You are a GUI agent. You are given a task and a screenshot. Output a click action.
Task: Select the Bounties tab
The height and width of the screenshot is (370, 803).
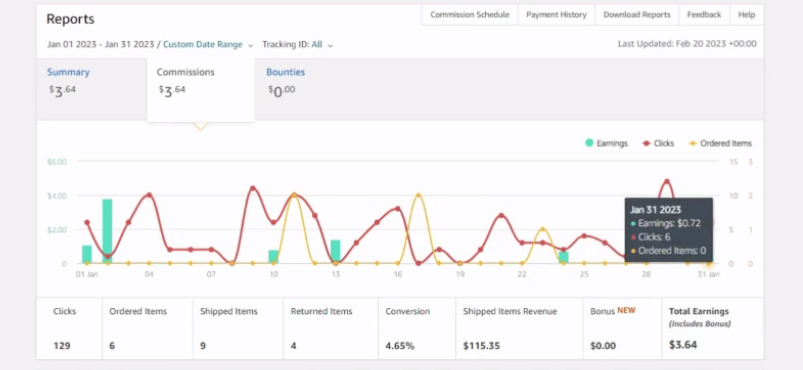[x=285, y=72]
